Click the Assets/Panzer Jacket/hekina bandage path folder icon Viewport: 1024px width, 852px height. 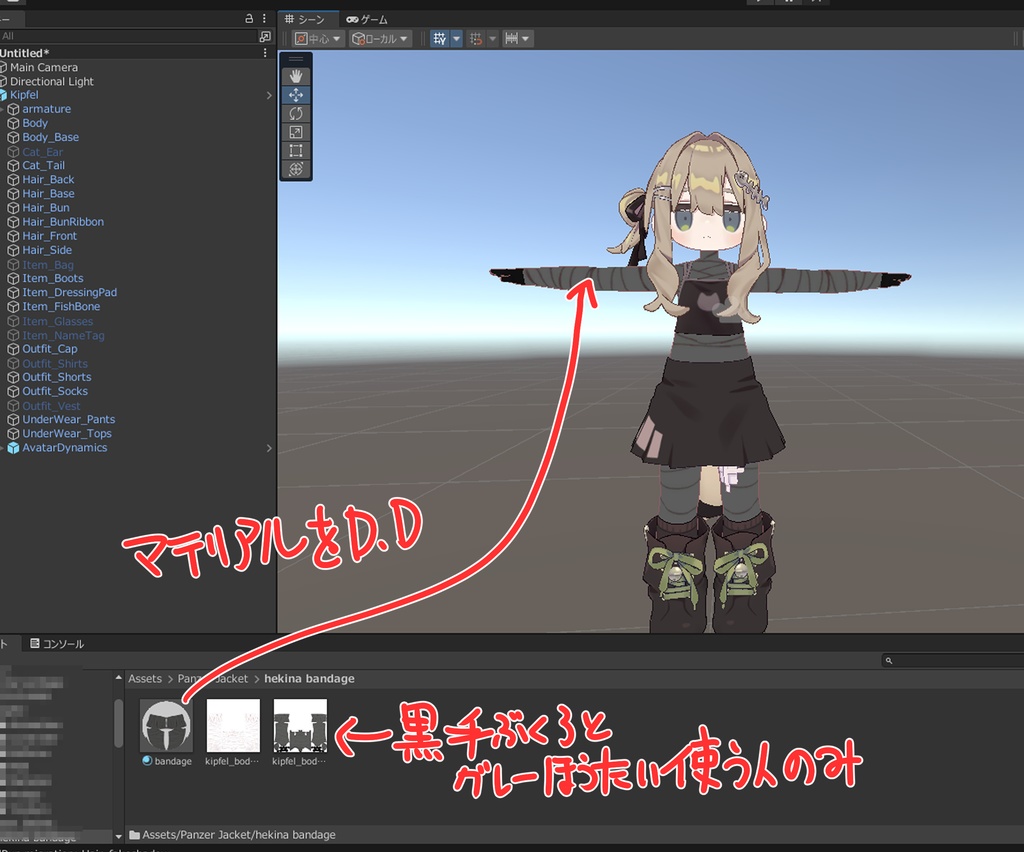pyautogui.click(x=135, y=835)
